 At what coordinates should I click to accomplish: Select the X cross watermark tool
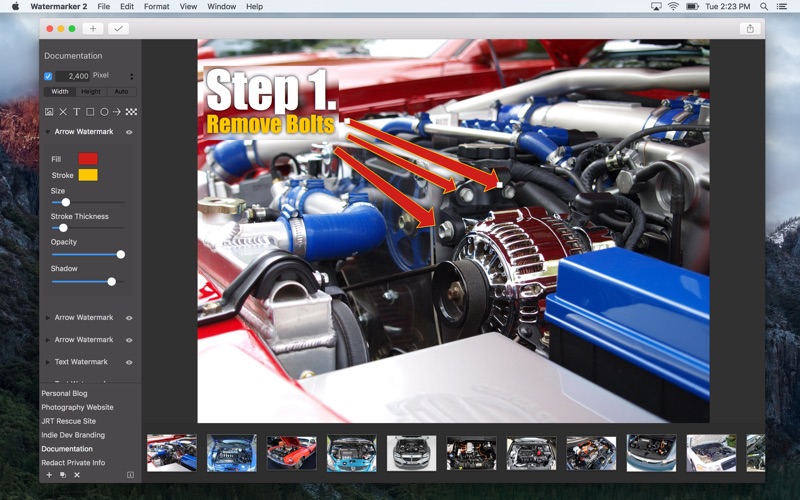63,112
